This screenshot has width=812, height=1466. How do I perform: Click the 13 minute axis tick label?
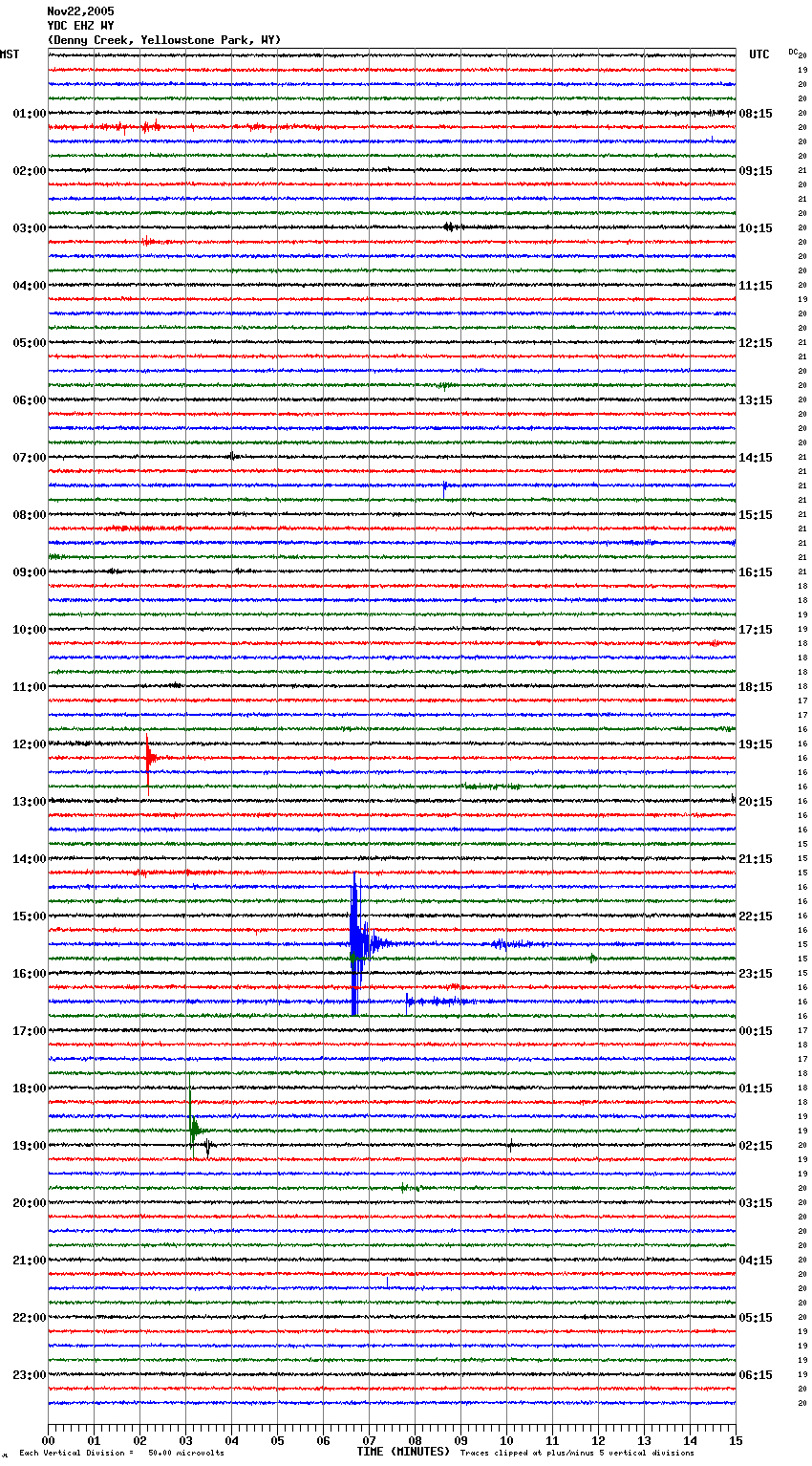coord(644,1441)
